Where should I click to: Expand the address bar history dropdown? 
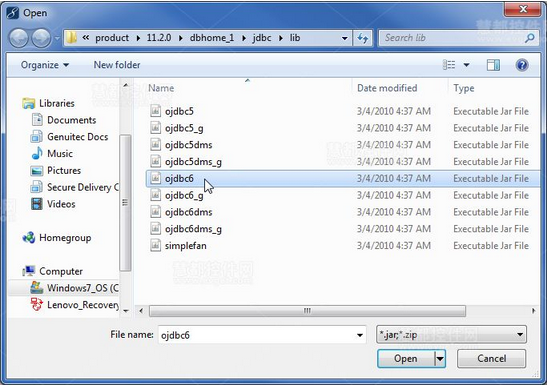(345, 38)
